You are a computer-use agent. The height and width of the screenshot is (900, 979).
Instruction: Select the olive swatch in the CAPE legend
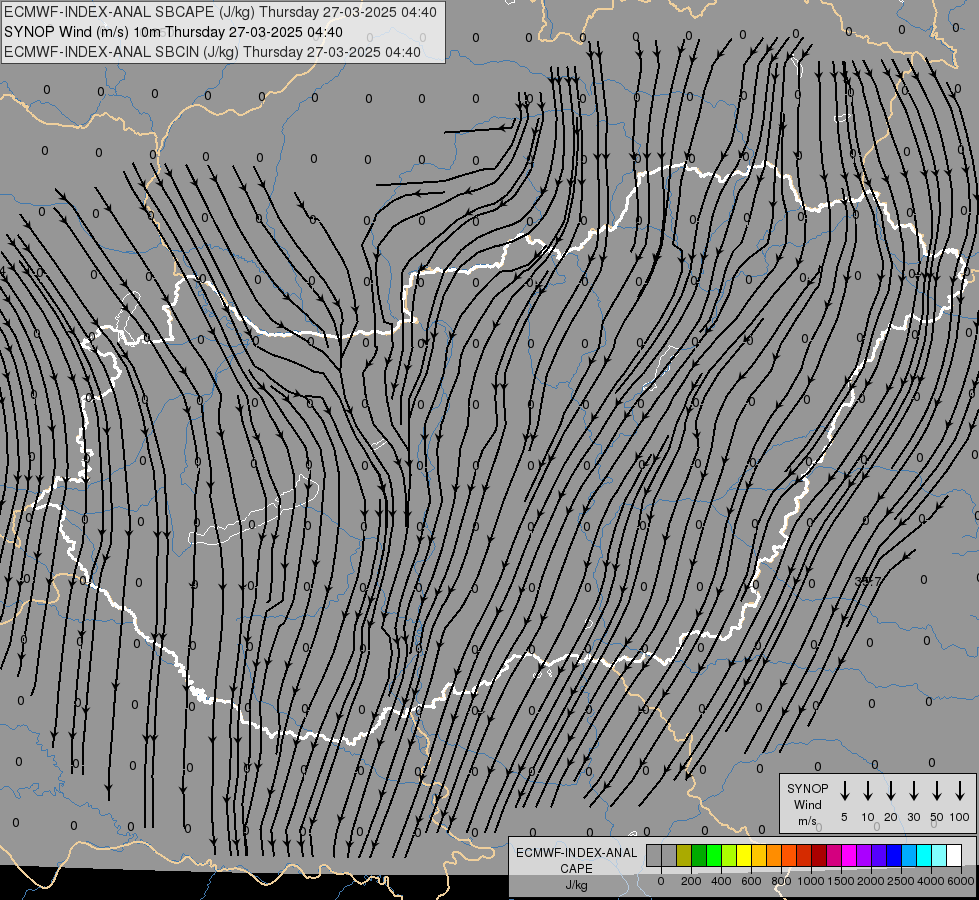tap(684, 855)
